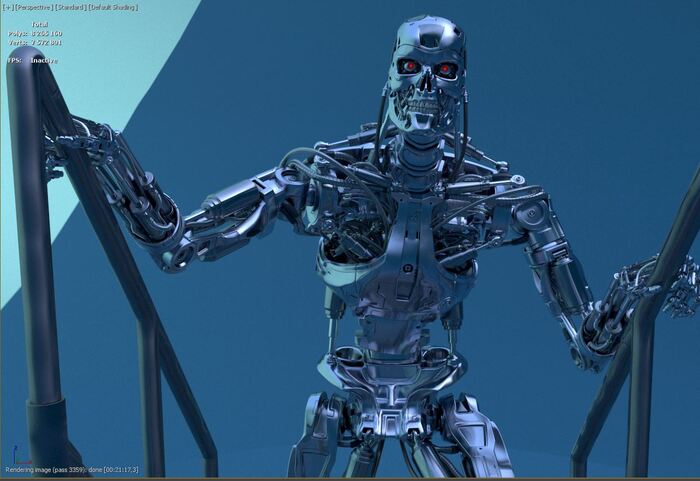Click the Verts count statistic in viewport
Viewport: 700px width, 481px height.
point(35,43)
